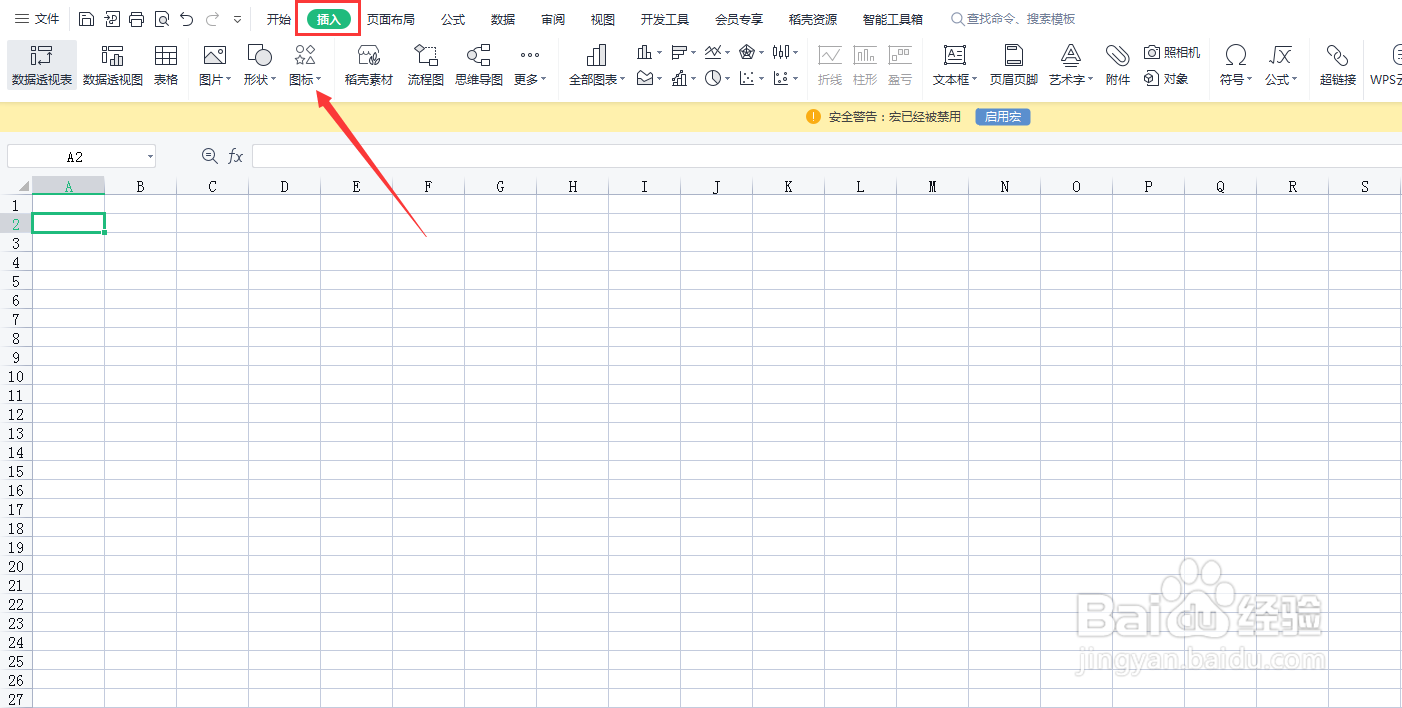
Task: Click the 数据透视表 pivot table icon
Action: (x=42, y=65)
